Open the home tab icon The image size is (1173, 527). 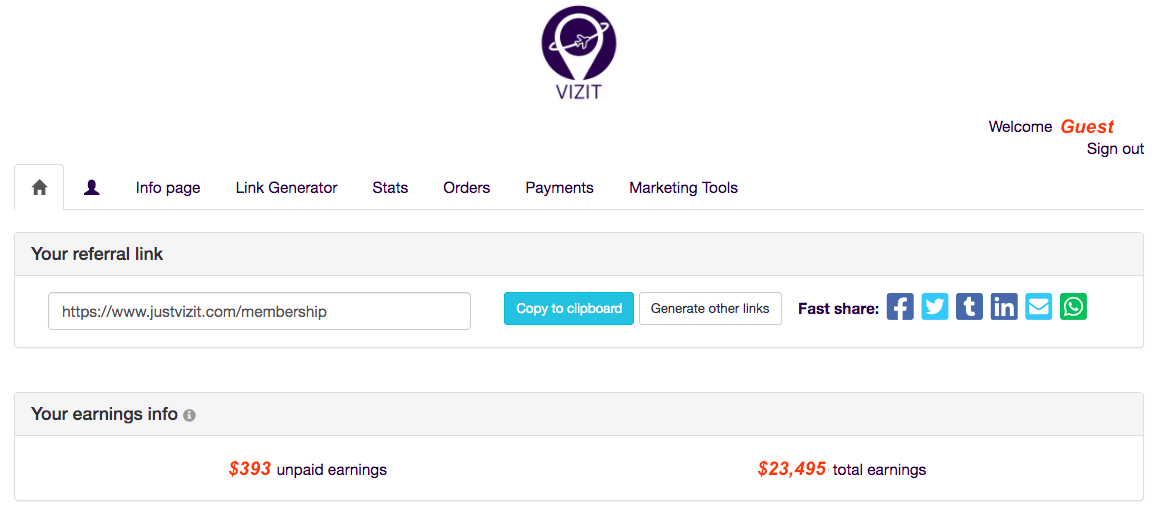[40, 187]
